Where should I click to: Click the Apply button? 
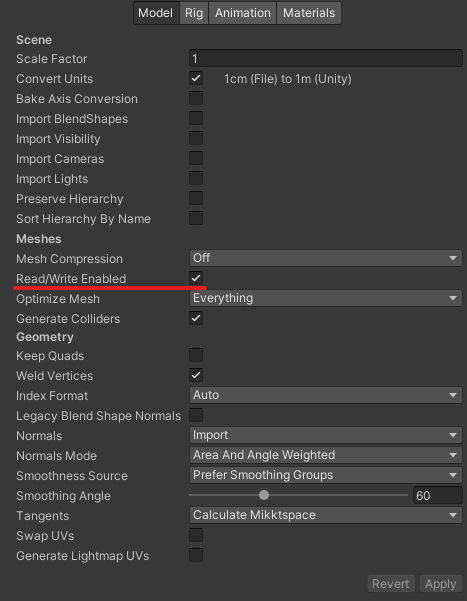click(441, 584)
